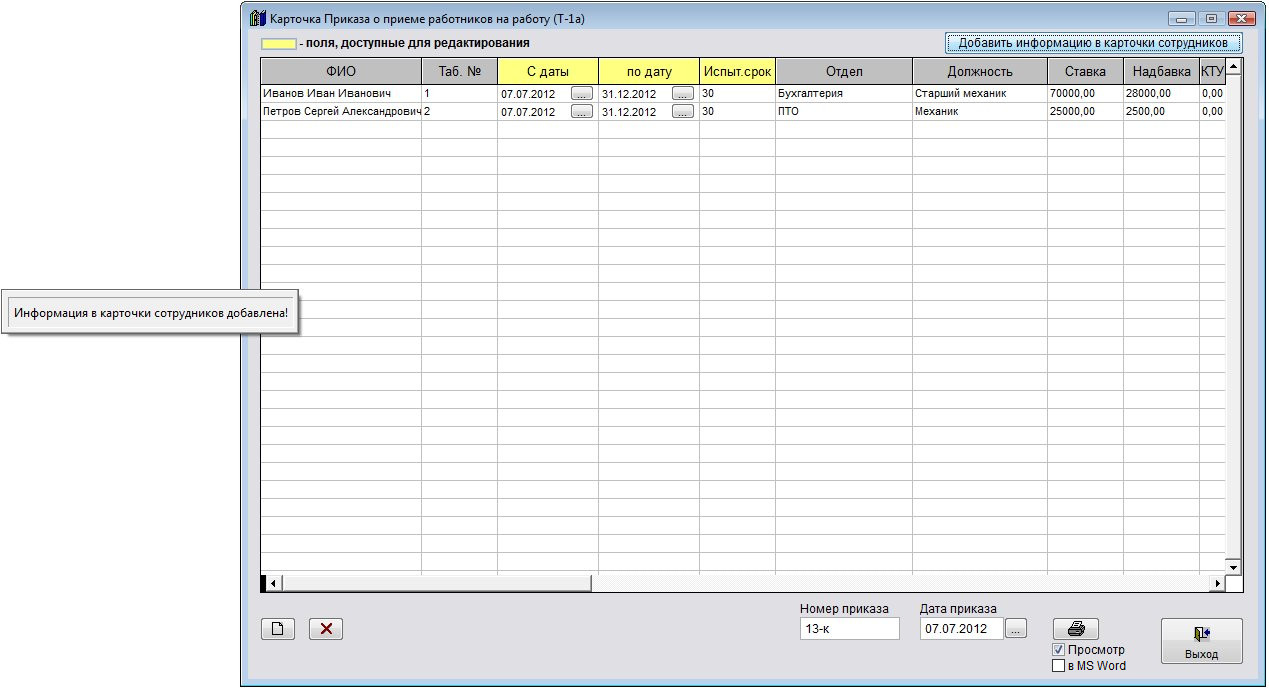
Task: Click the Номер приказа input field
Action: [x=849, y=629]
